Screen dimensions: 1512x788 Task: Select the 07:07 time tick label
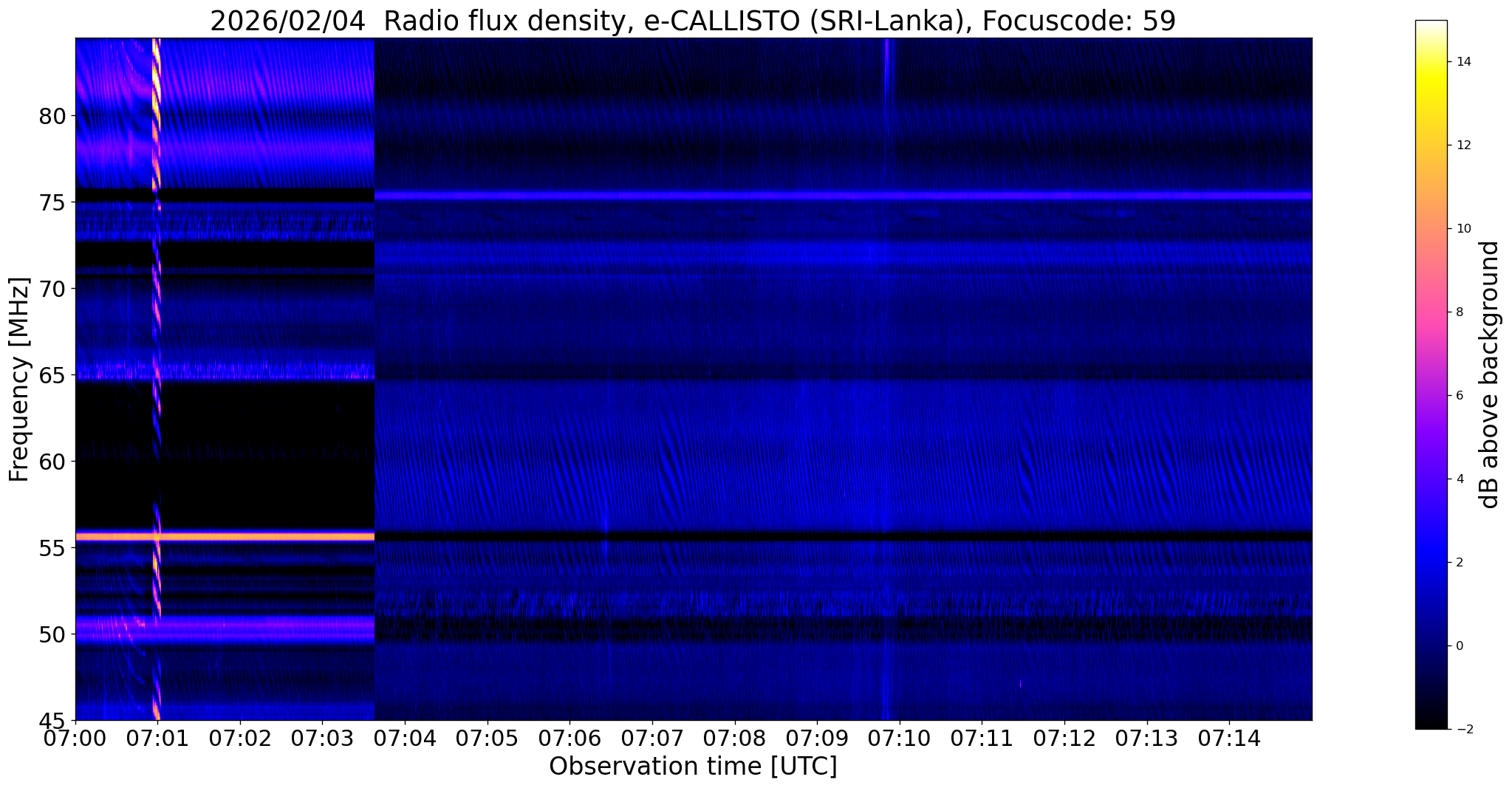point(652,738)
